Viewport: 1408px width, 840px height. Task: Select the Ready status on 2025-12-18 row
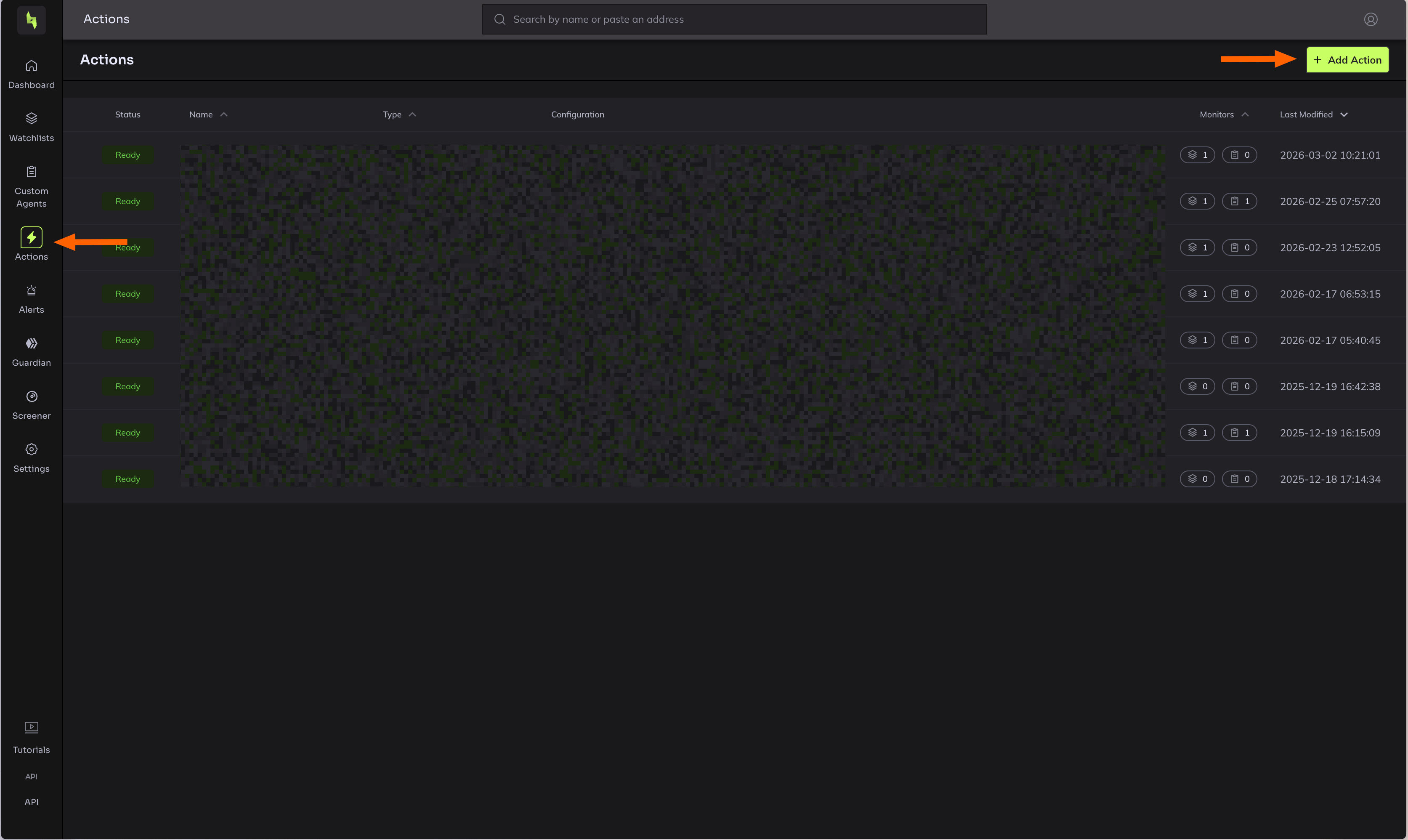pyautogui.click(x=128, y=479)
